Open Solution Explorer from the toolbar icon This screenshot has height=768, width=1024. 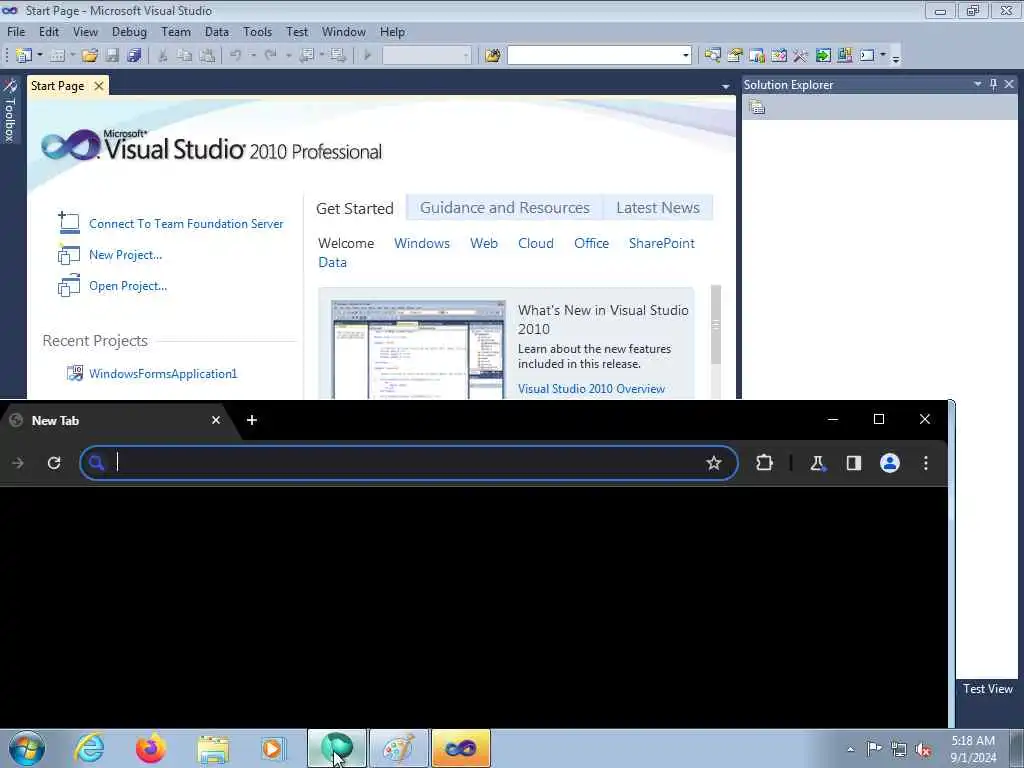point(712,56)
